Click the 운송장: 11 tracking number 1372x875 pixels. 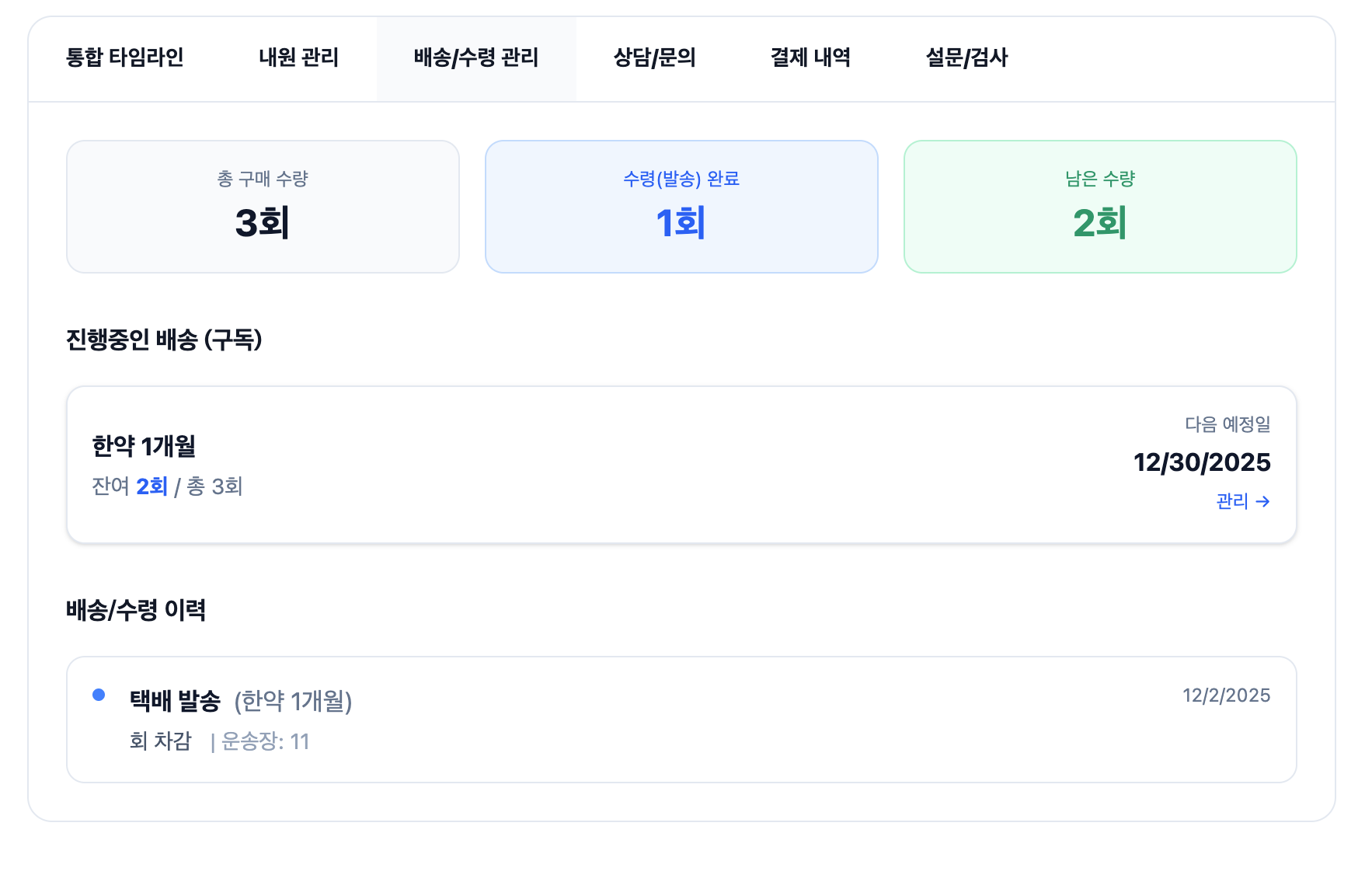pos(265,742)
